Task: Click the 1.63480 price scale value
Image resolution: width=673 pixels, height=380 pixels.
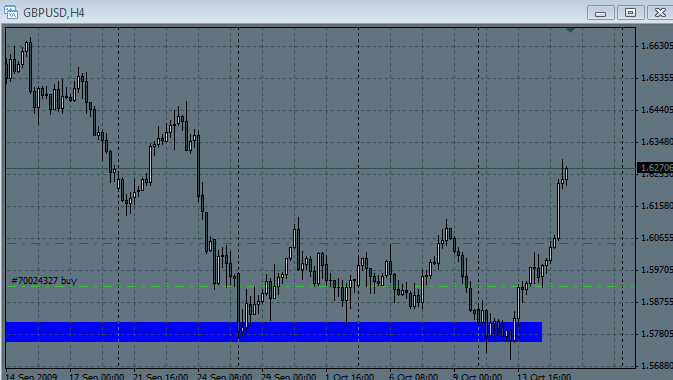Action: click(x=656, y=142)
